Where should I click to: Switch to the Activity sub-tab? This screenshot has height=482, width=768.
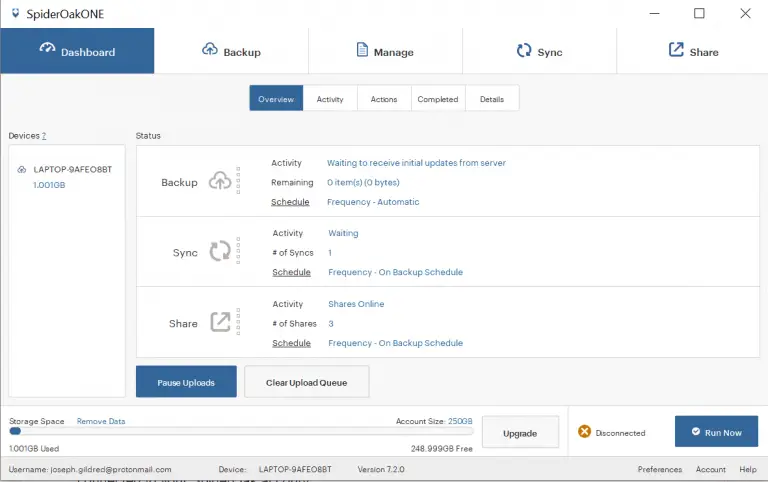tap(330, 98)
